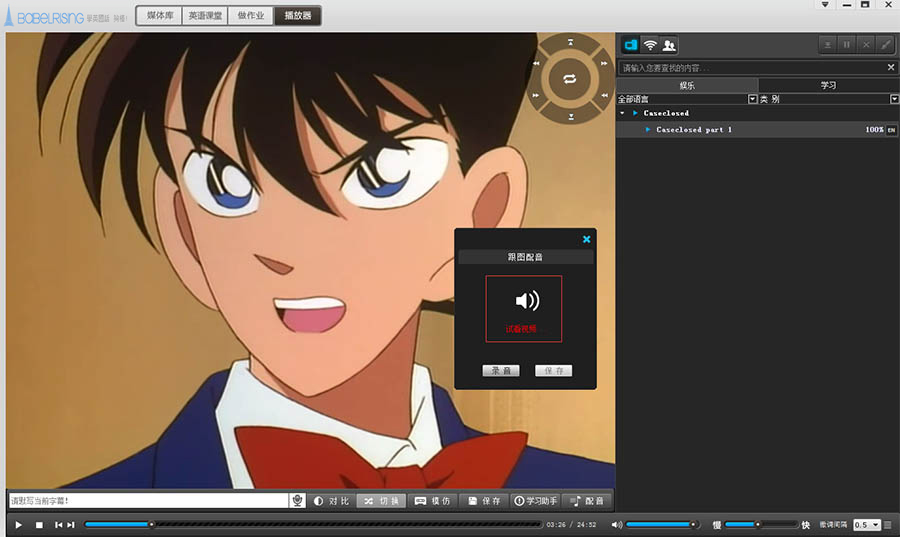Click the pause icon in the panel toolbar
Image resolution: width=900 pixels, height=537 pixels.
(x=847, y=45)
